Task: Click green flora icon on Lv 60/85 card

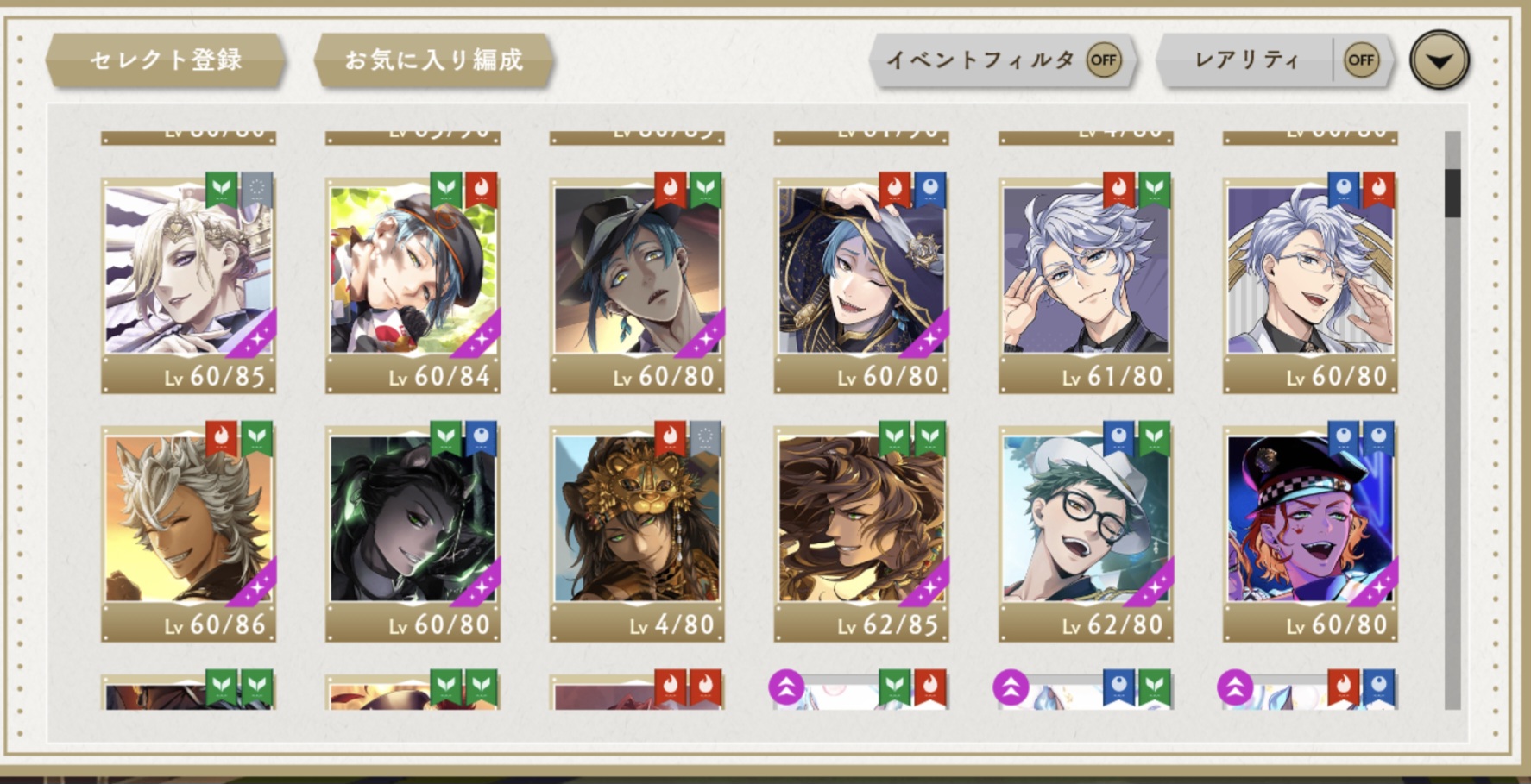Action: pos(222,189)
